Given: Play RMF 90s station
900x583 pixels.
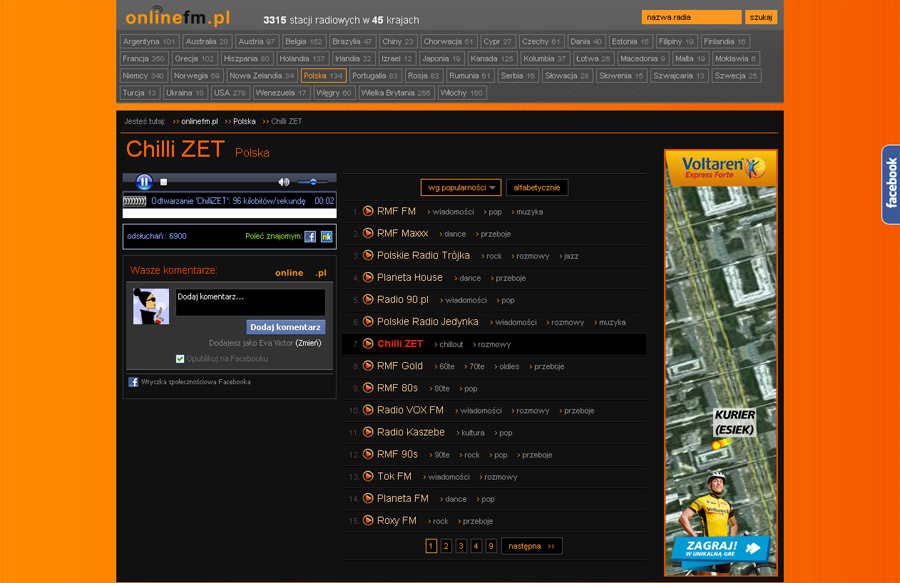Looking at the screenshot, I should (x=368, y=454).
